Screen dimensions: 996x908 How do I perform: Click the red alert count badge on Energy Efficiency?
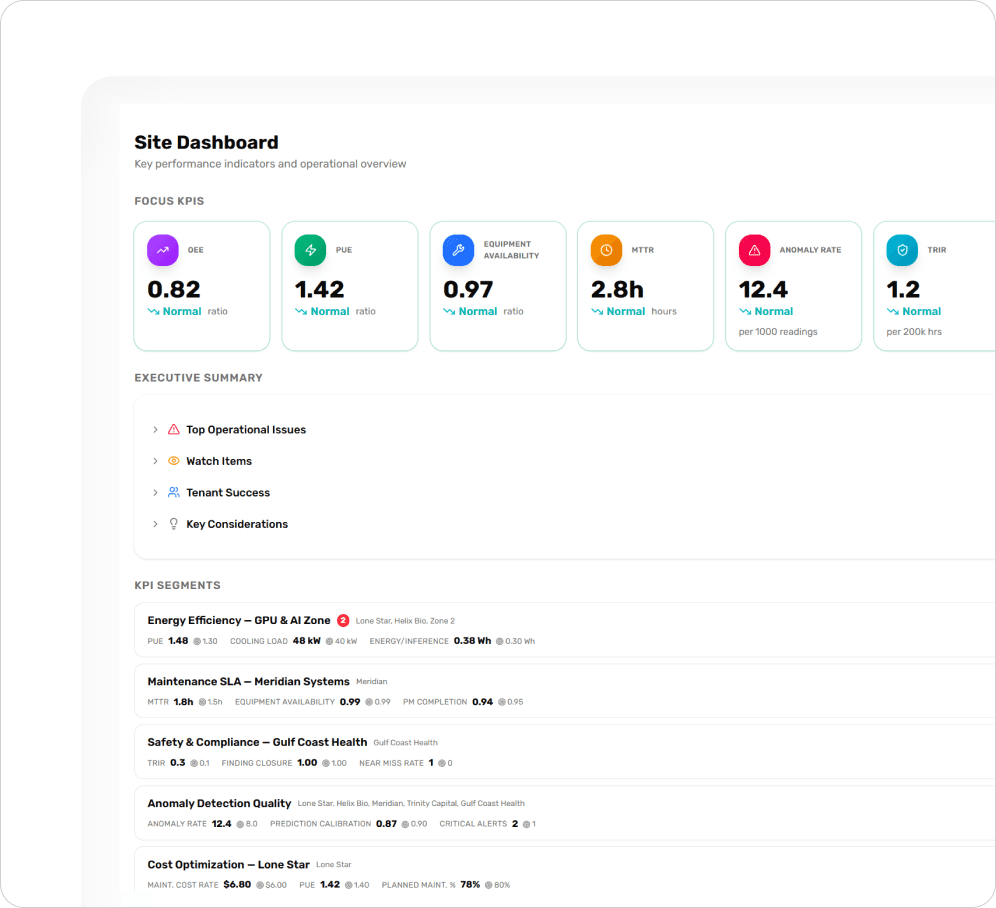[x=343, y=620]
